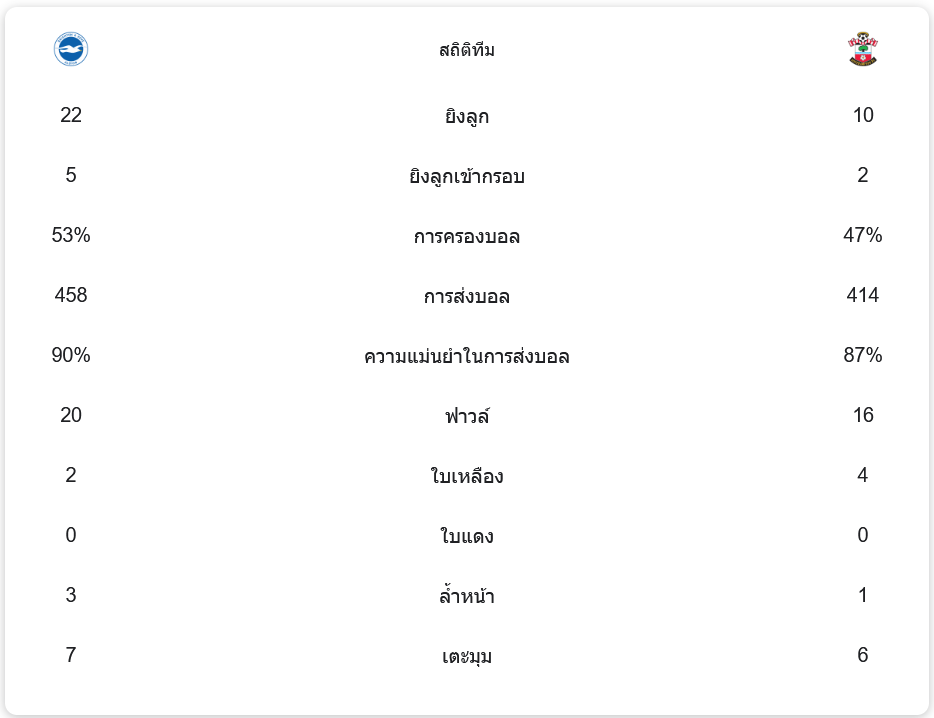
Task: Click the ยิงลูก stat label
Action: click(467, 116)
